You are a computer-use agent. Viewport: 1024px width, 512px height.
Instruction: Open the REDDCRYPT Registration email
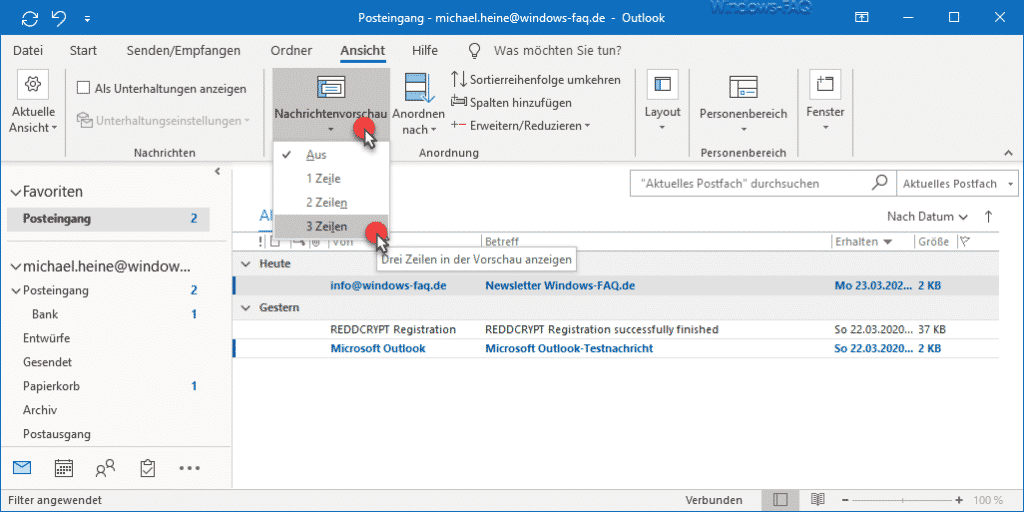click(x=616, y=329)
